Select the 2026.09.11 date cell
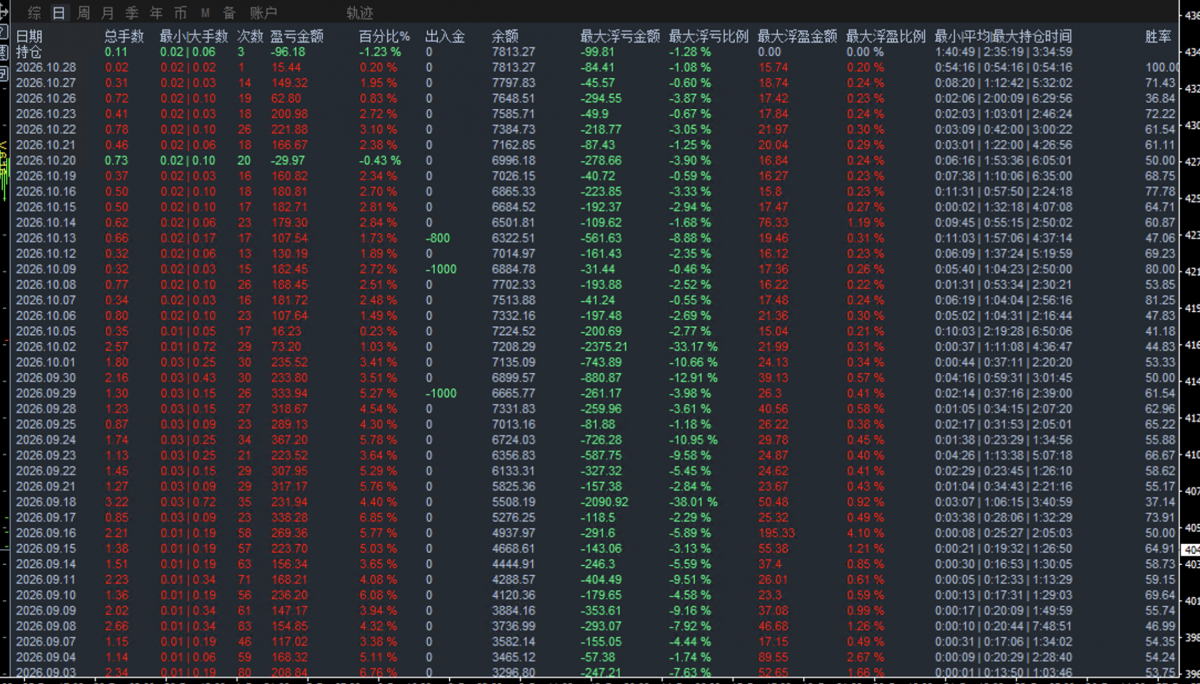 tap(46, 579)
